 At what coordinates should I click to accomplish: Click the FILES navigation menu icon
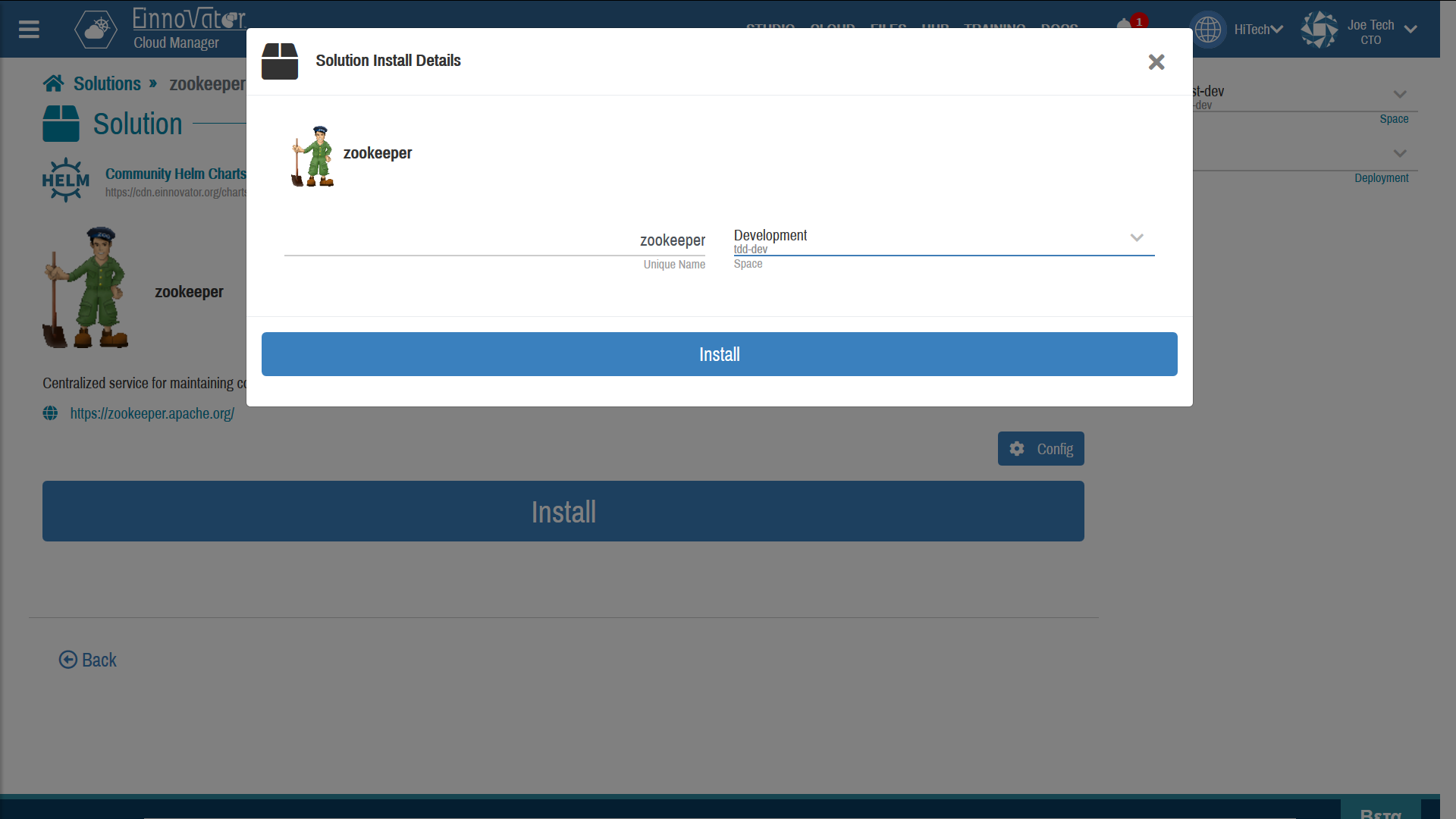pyautogui.click(x=887, y=27)
